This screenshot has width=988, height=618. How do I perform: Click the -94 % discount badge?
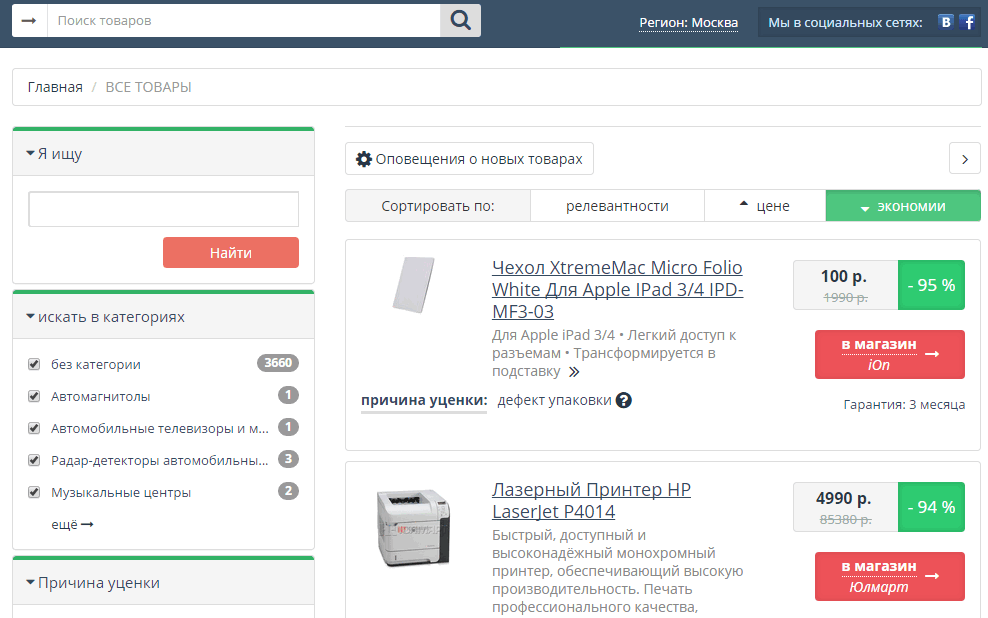click(x=931, y=507)
